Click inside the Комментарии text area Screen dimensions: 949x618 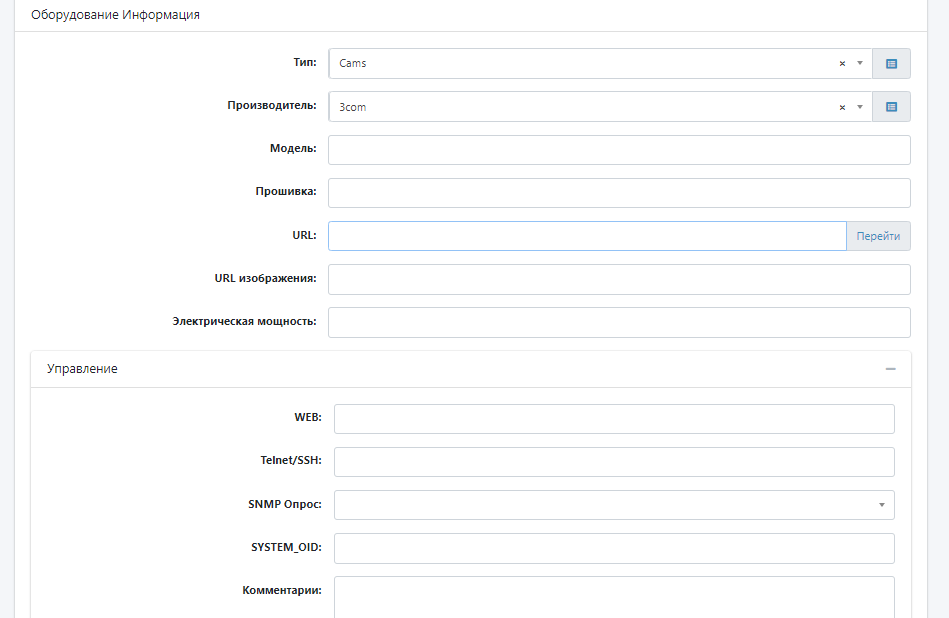(614, 597)
